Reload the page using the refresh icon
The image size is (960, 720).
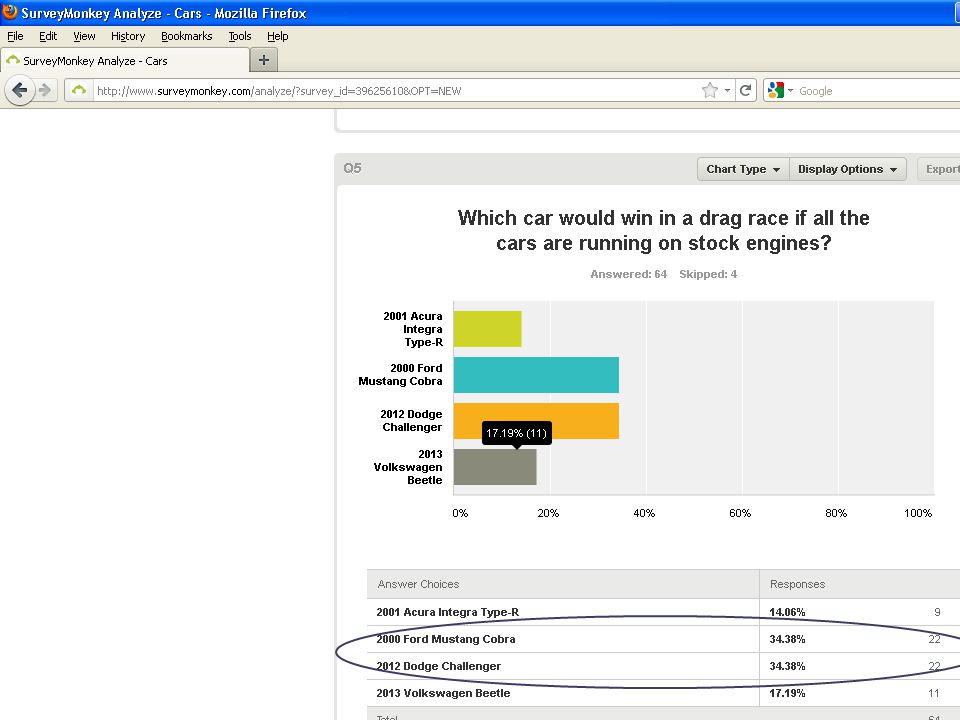coord(745,91)
